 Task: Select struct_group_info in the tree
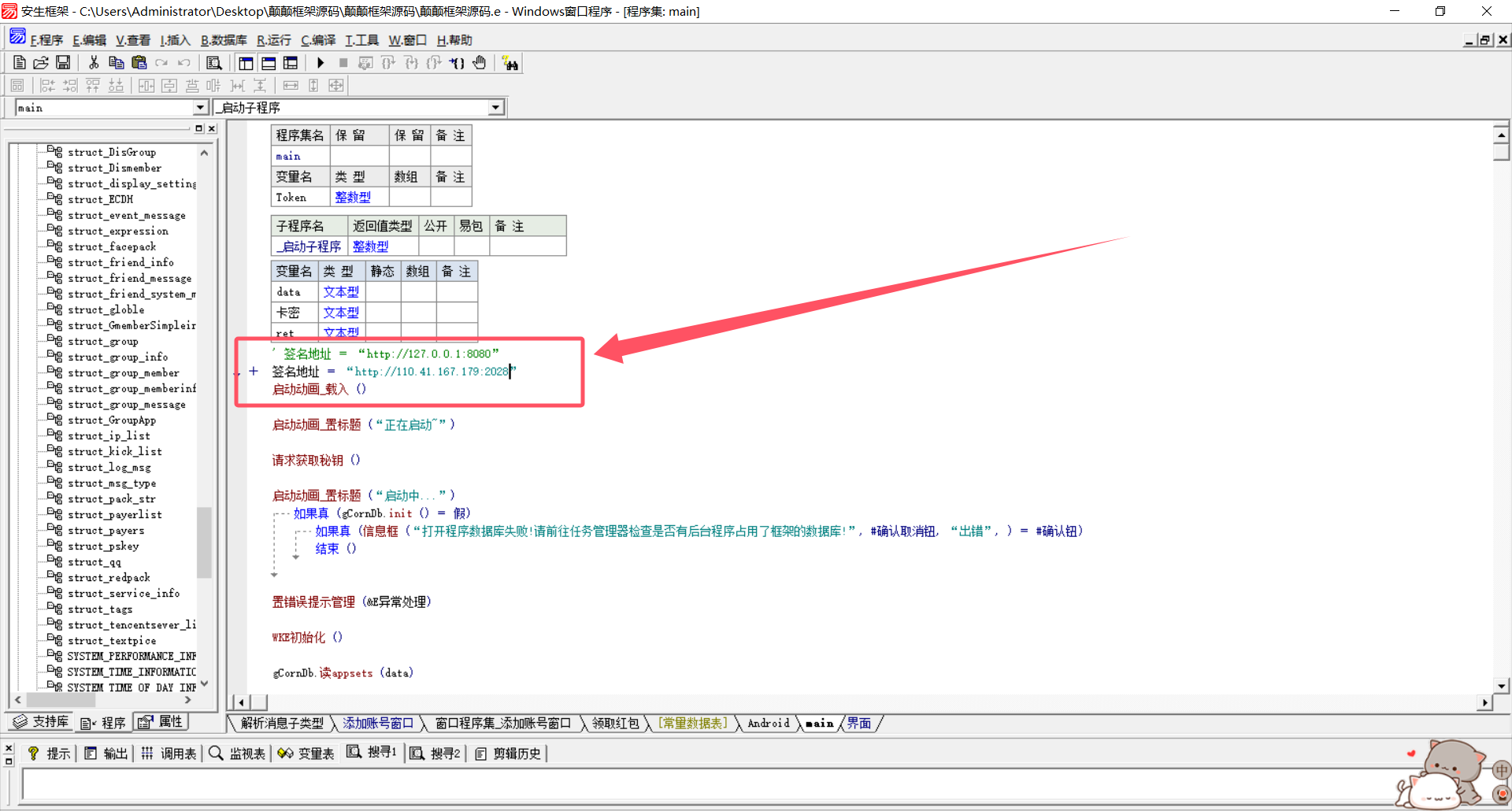point(117,357)
